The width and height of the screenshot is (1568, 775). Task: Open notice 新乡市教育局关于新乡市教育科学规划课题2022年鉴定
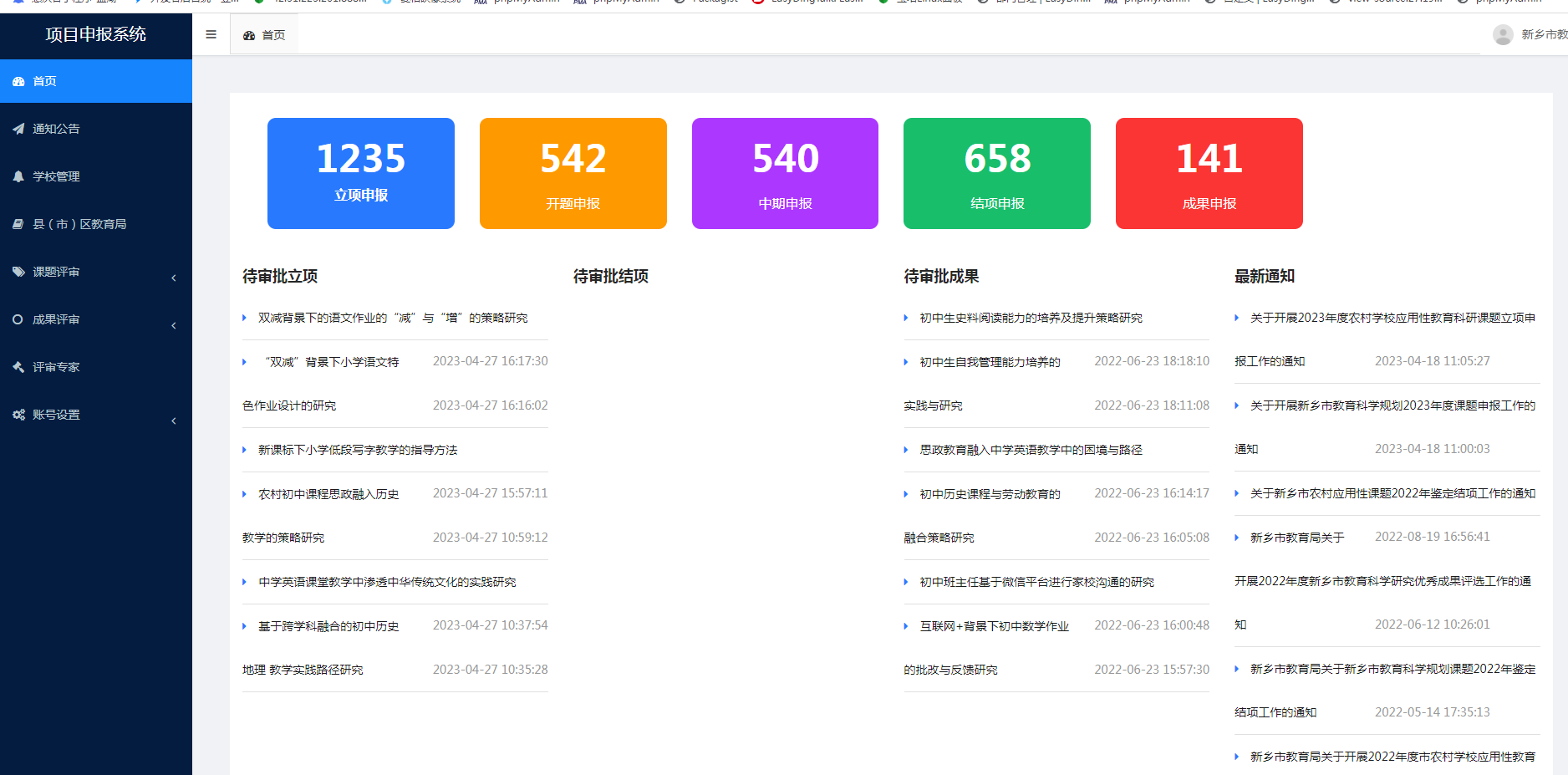point(1392,669)
